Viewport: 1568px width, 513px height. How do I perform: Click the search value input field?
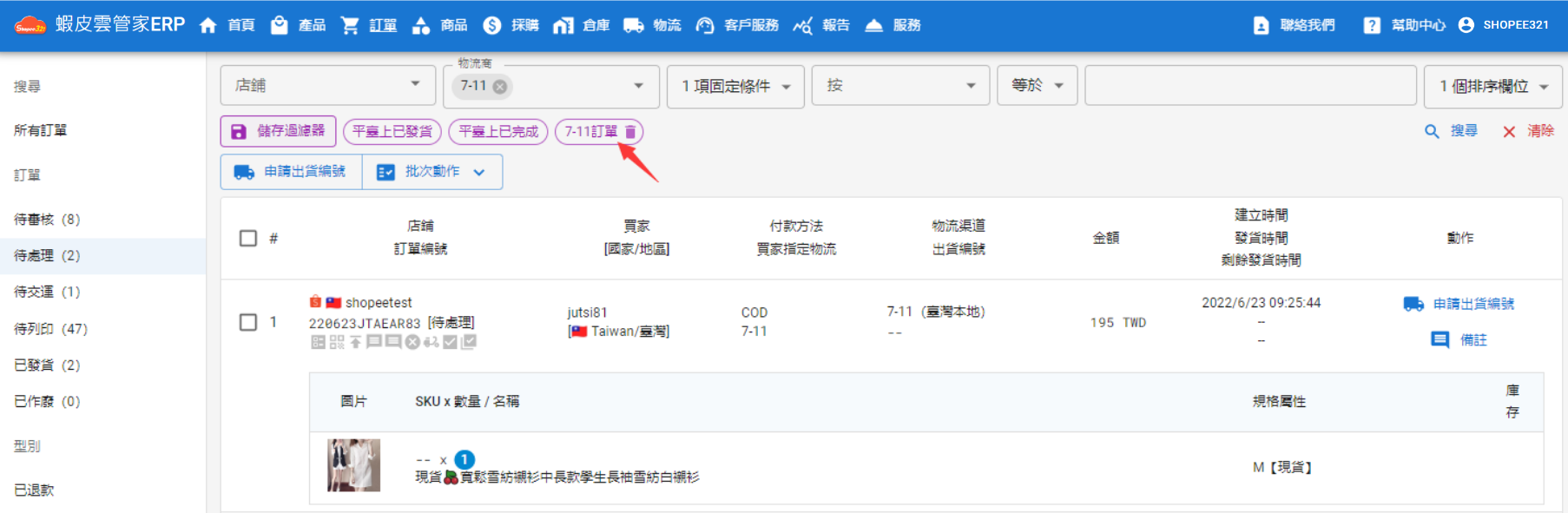(1251, 85)
